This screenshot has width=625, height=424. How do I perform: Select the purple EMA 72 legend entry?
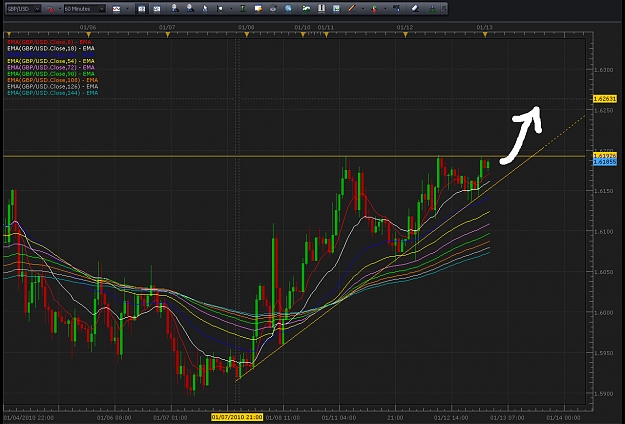pyautogui.click(x=51, y=67)
